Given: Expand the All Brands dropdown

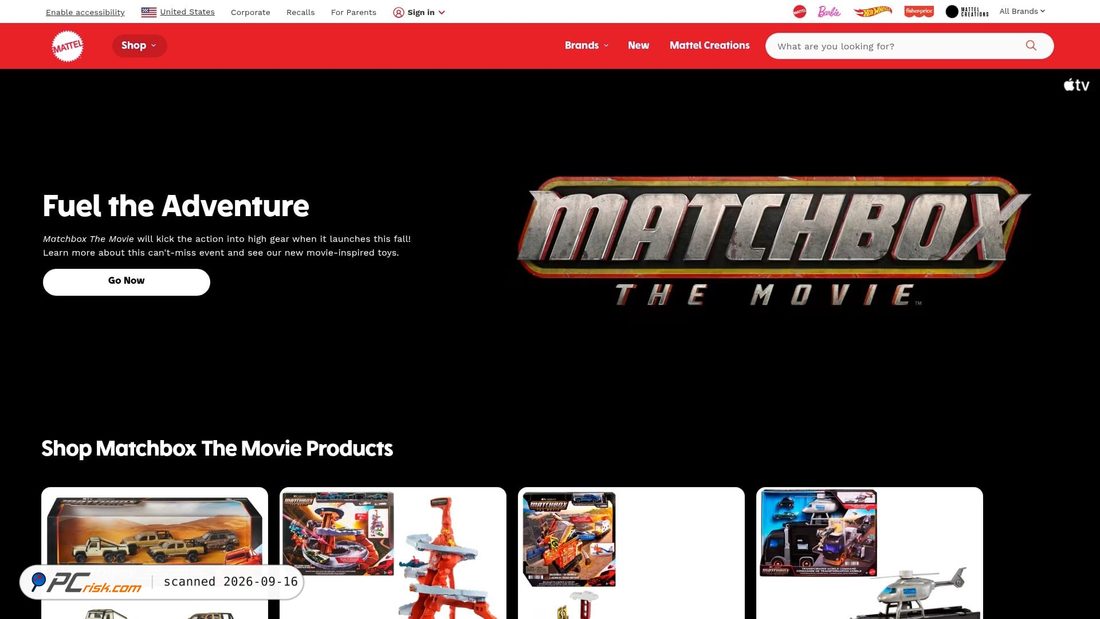Looking at the screenshot, I should 1022,11.
